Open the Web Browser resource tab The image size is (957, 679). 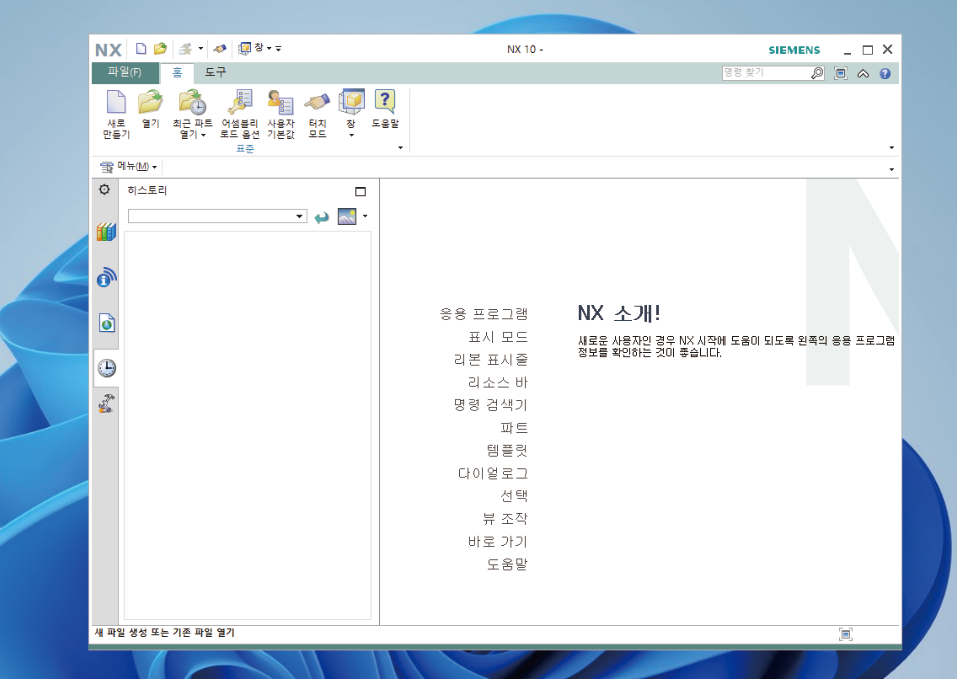tap(107, 323)
